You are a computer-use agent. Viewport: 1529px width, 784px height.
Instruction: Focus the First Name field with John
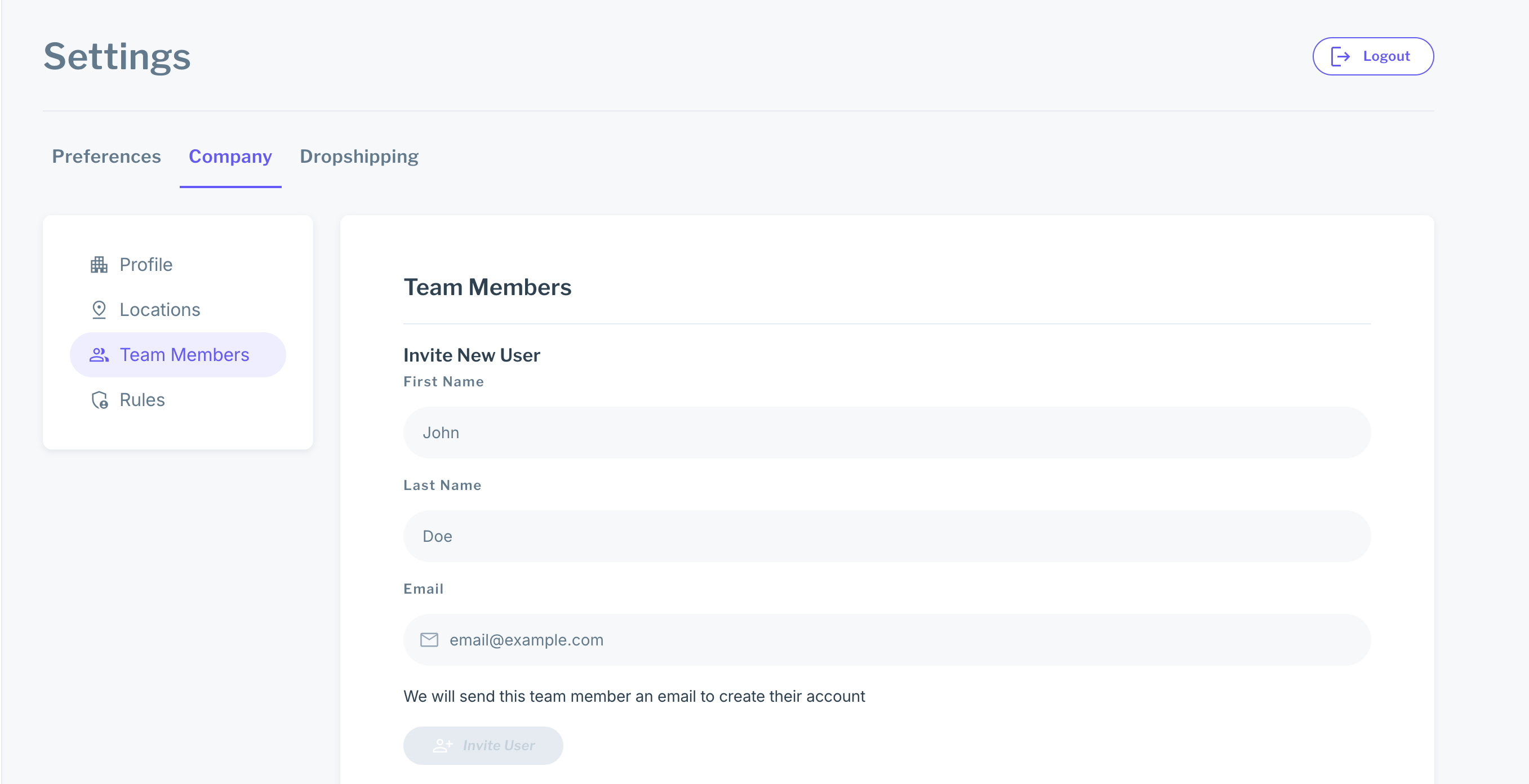coord(887,433)
